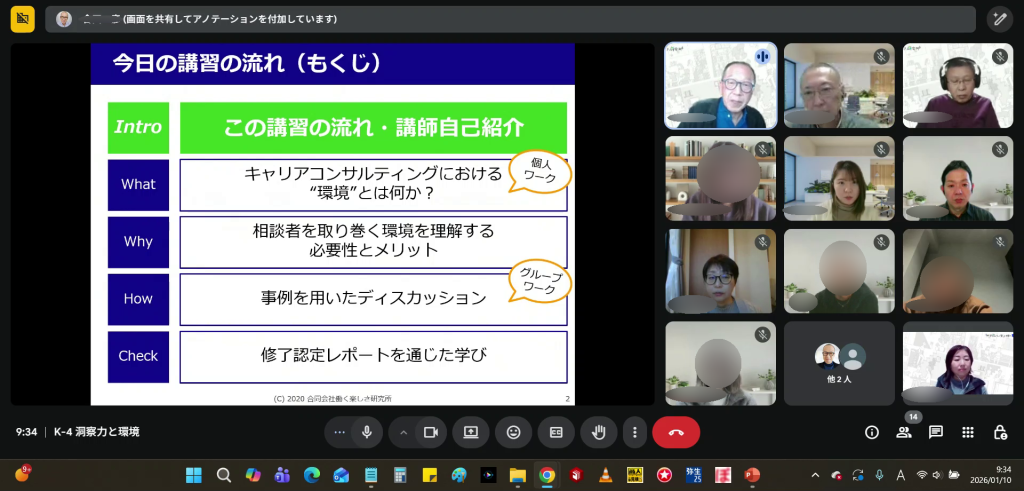The width and height of the screenshot is (1024, 491).
Task: Open the activities grid icon
Action: (968, 432)
